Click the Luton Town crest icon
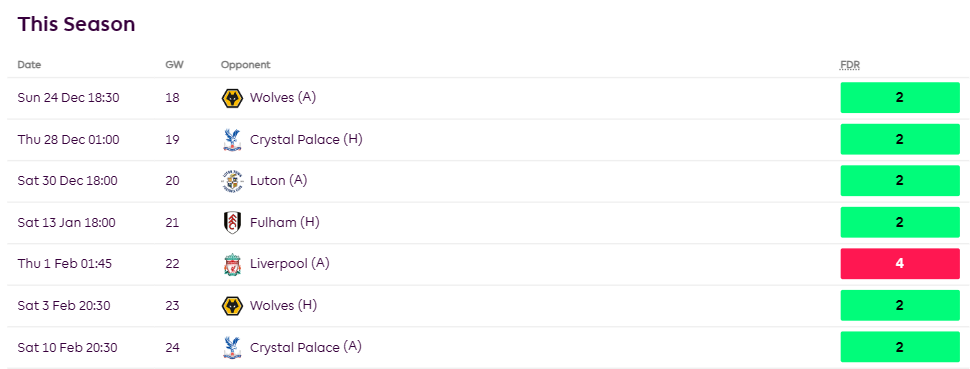This screenshot has width=970, height=369. 232,181
